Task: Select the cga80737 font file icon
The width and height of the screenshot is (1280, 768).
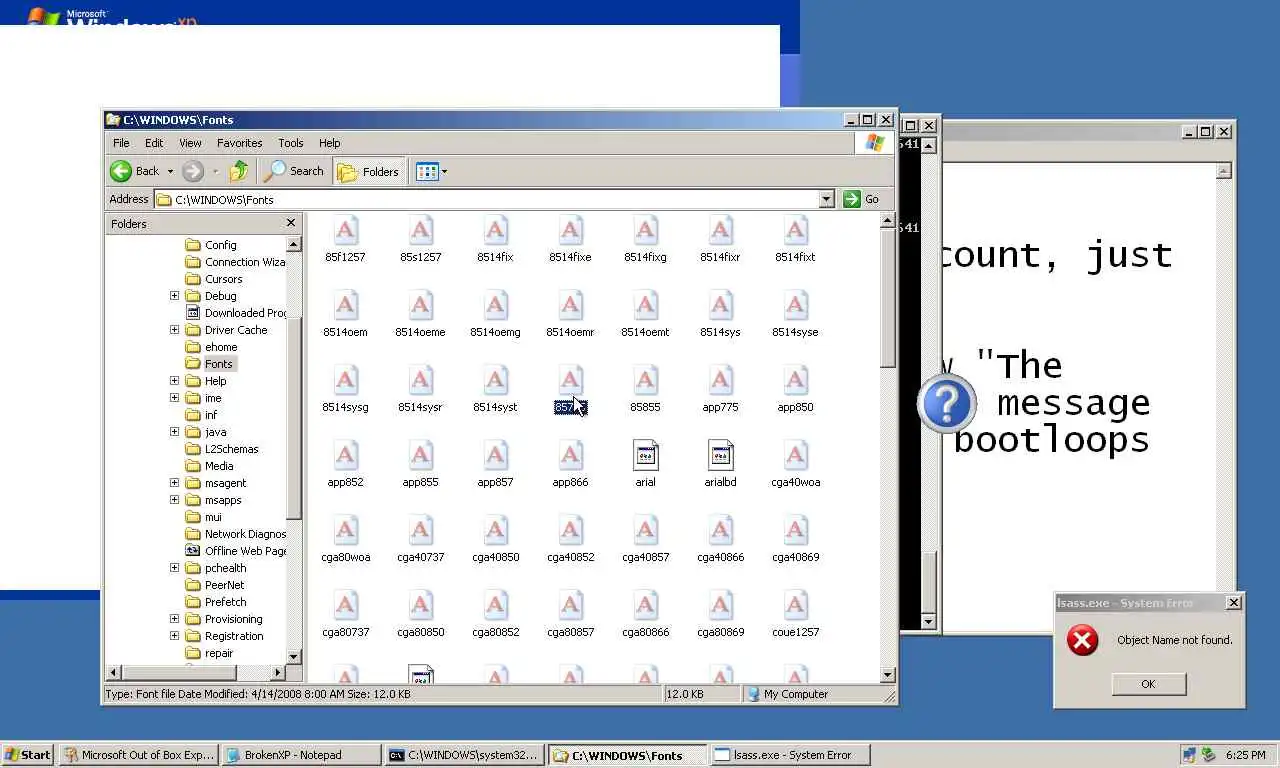Action: [345, 614]
